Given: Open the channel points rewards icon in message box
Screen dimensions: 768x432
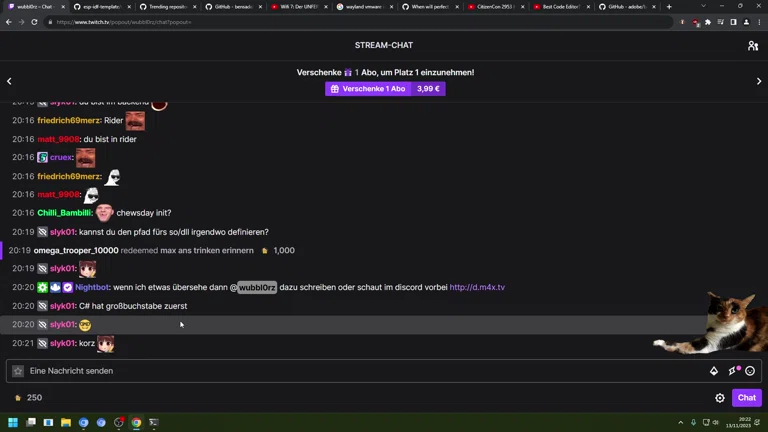Looking at the screenshot, I should coord(733,371).
